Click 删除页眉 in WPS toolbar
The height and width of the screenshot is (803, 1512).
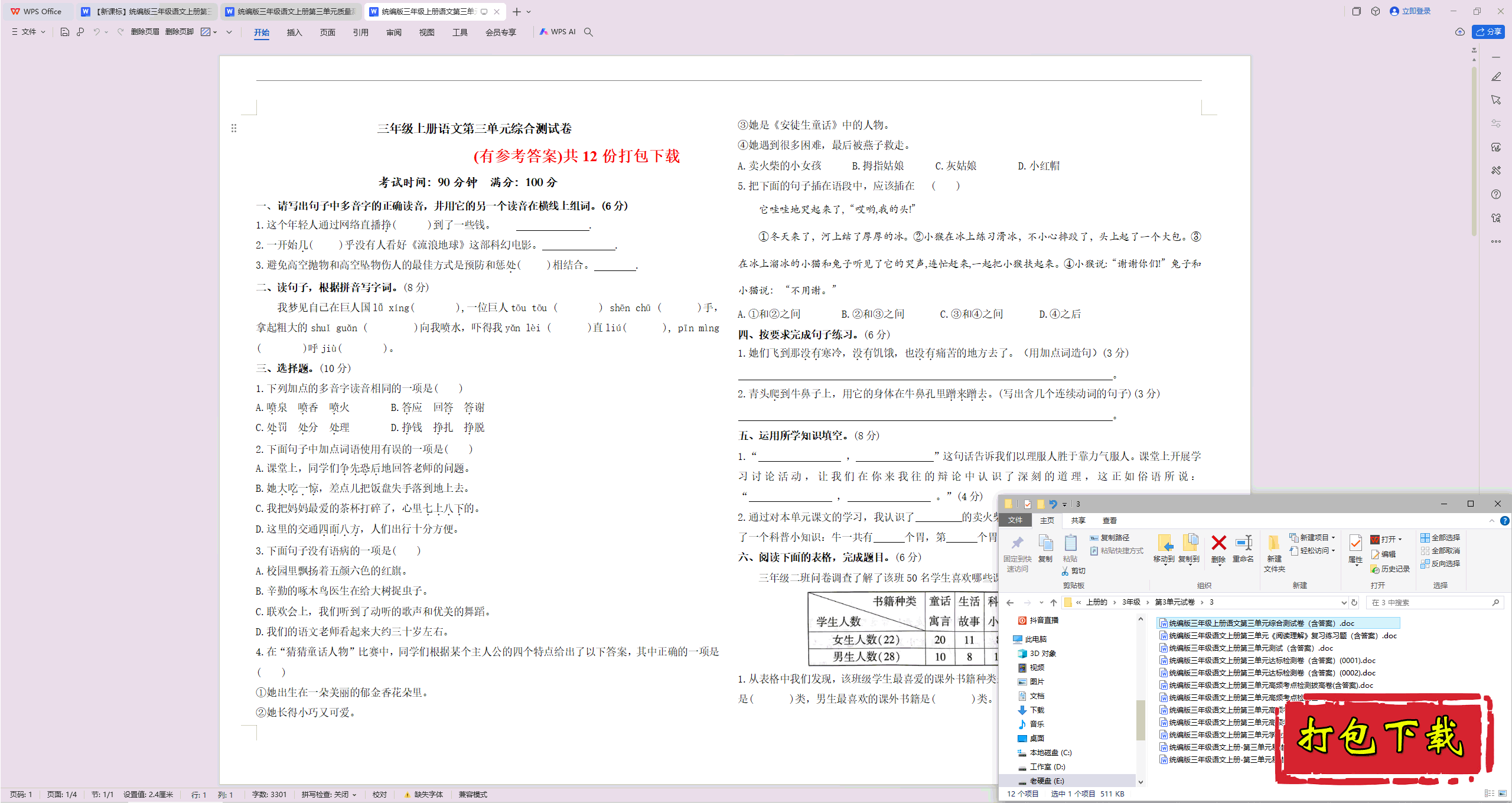145,32
